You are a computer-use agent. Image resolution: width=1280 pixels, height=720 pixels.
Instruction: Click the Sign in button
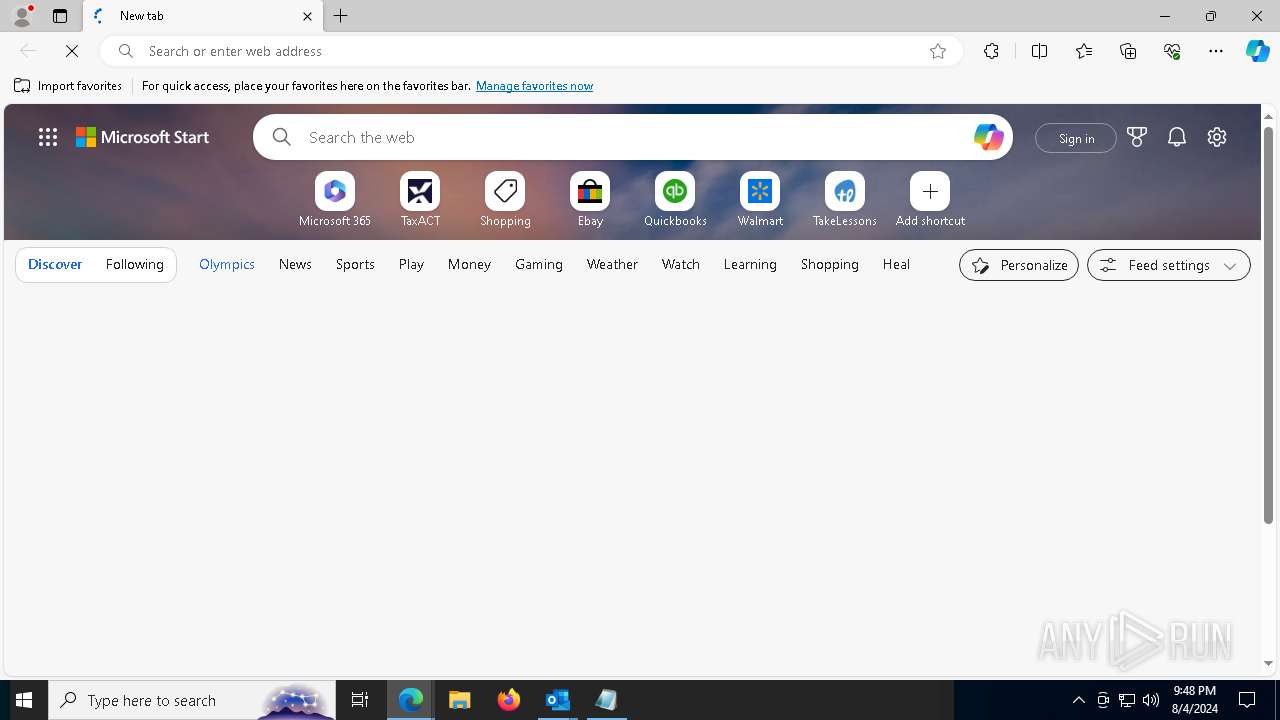1076,138
